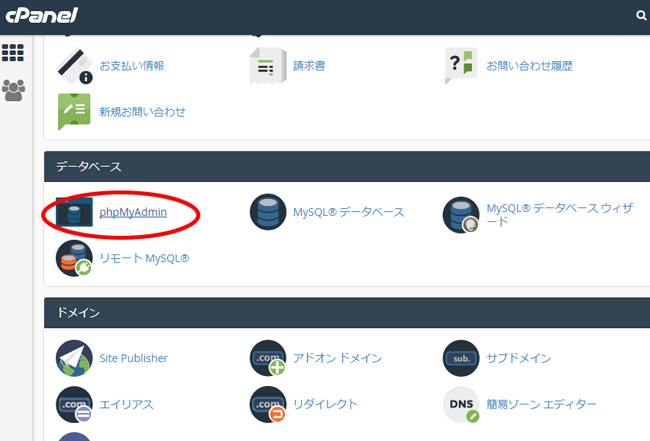
Task: Open the home grid icon in sidebar
Action: point(13,53)
